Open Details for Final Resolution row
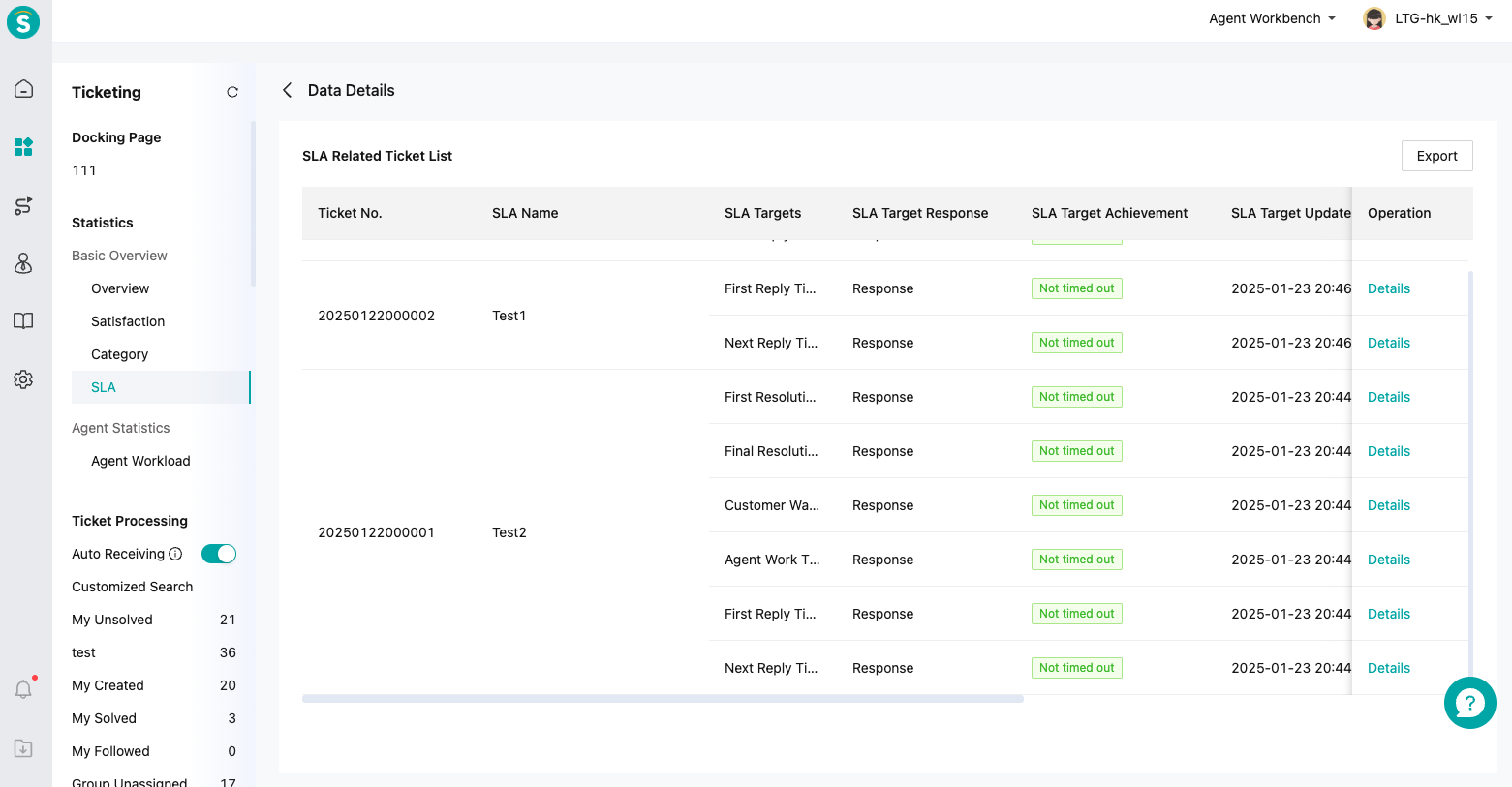 coord(1388,451)
